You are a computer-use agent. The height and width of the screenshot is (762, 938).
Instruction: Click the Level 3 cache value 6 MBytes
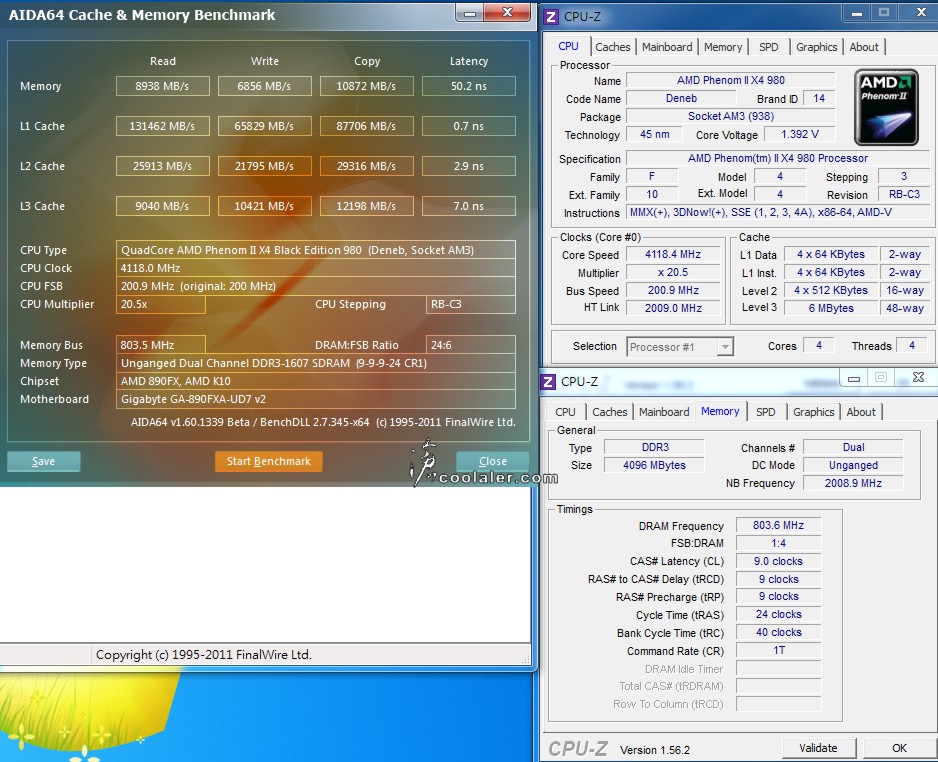(x=831, y=308)
